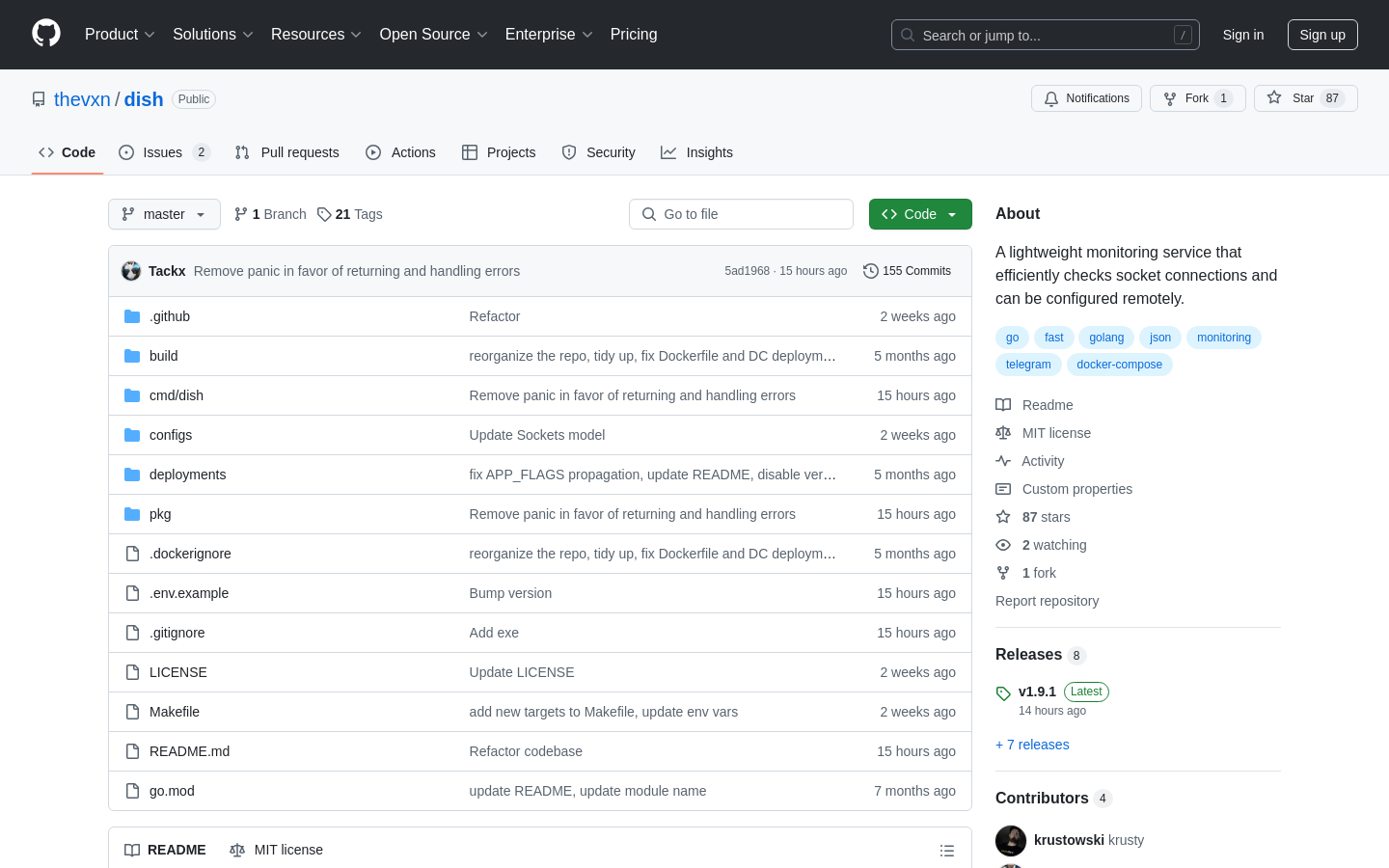1389x868 pixels.
Task: Open the .github folder
Action: point(170,316)
